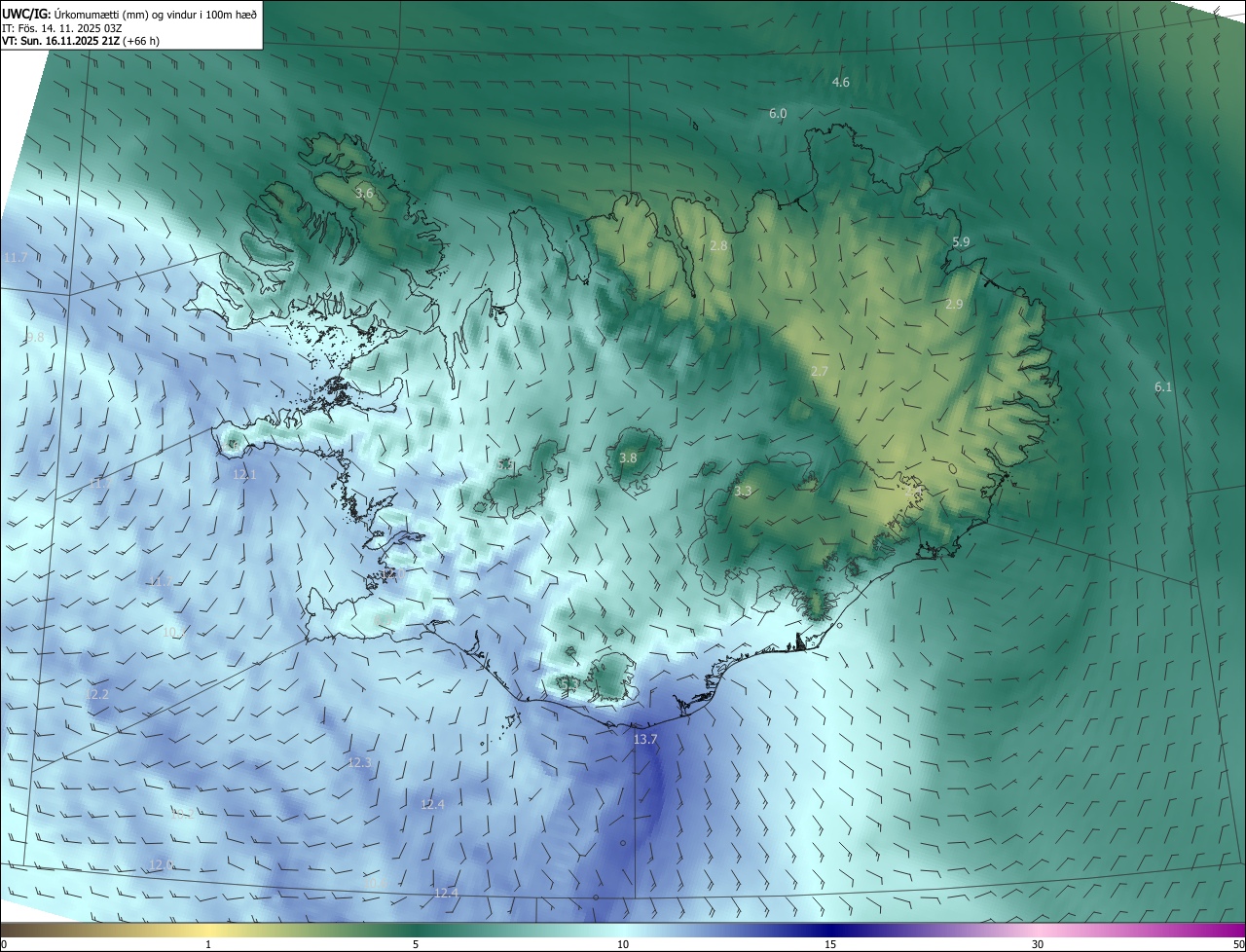This screenshot has height=952, width=1246.
Task: Click the 50 tick label on the colour scale
Action: [1238, 945]
